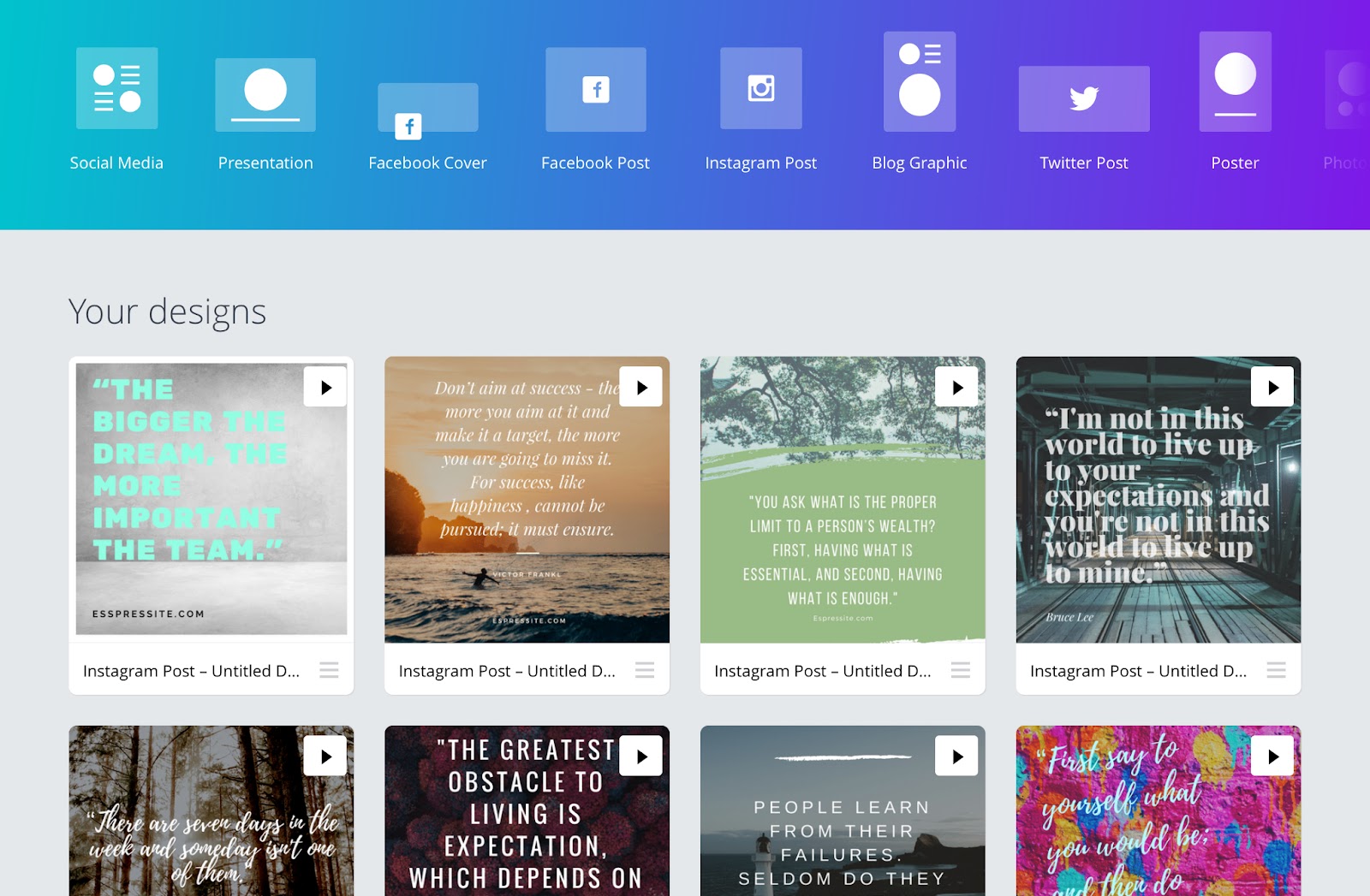Open the 'Seven days in the week' forest thumbnail
Screen dimensions: 1370x896
211,810
